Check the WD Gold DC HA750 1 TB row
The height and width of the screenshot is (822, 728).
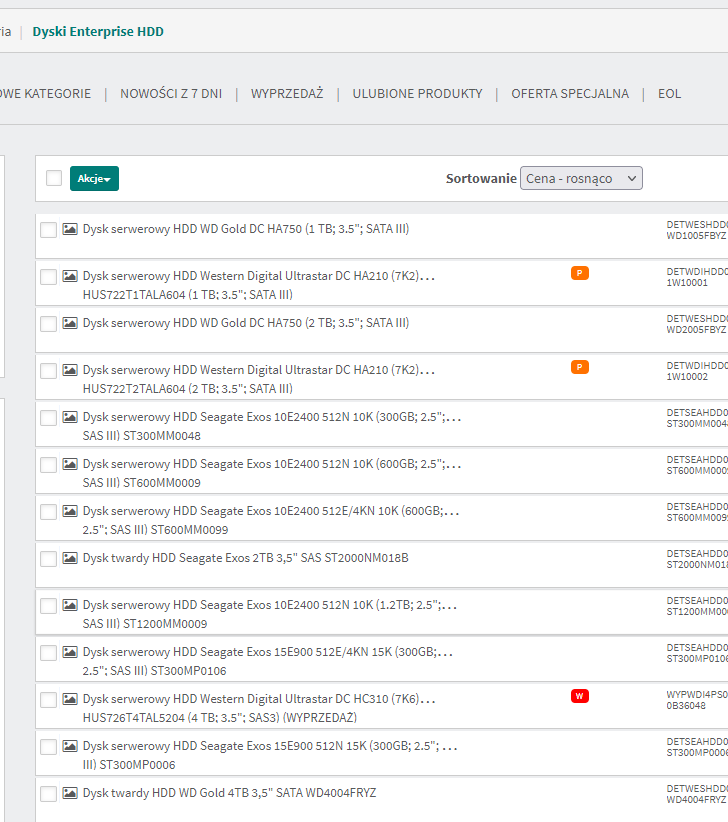pos(49,230)
